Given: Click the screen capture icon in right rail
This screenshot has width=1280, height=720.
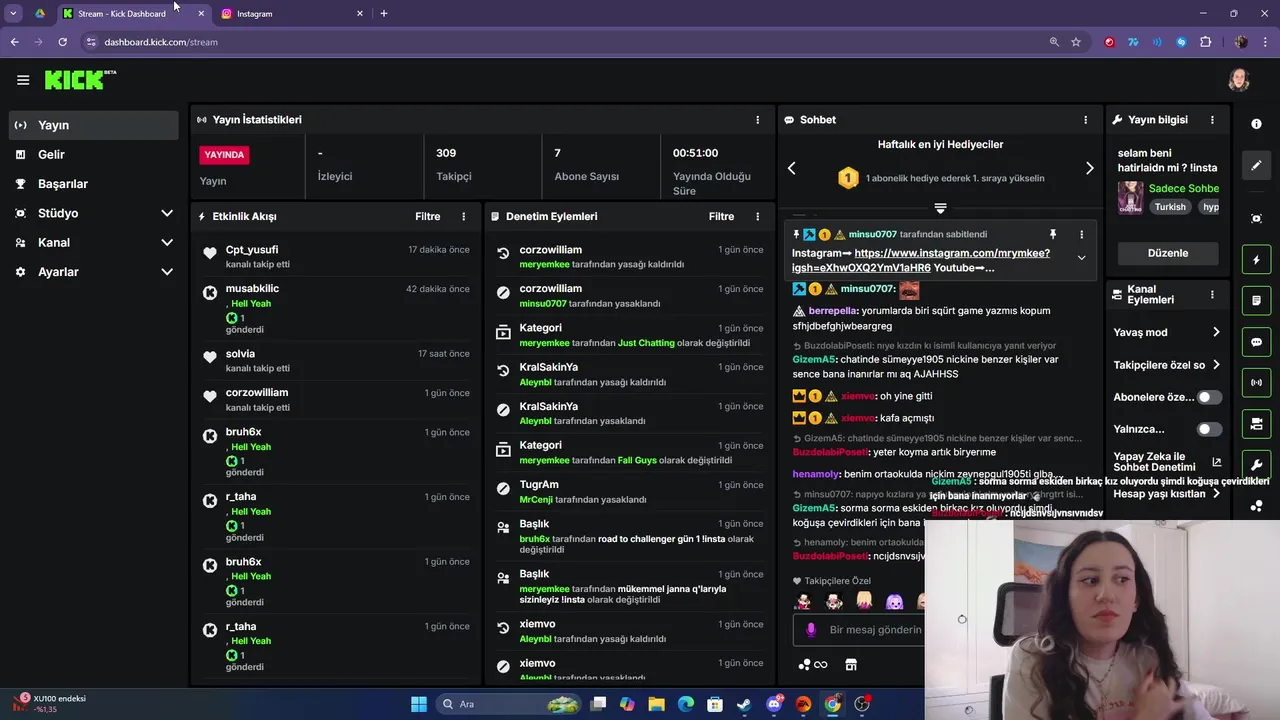Looking at the screenshot, I should click(1257, 218).
